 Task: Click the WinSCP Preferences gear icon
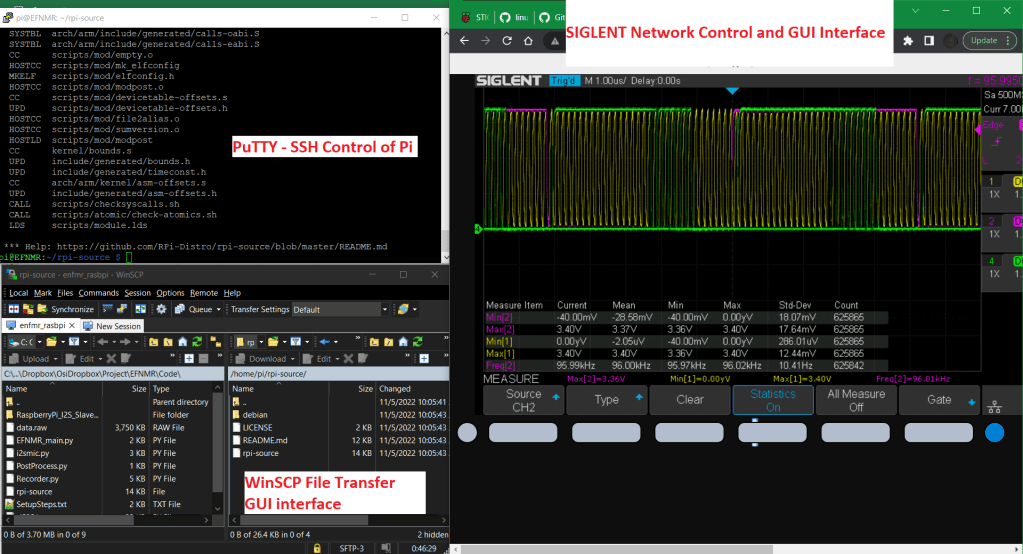(x=161, y=309)
